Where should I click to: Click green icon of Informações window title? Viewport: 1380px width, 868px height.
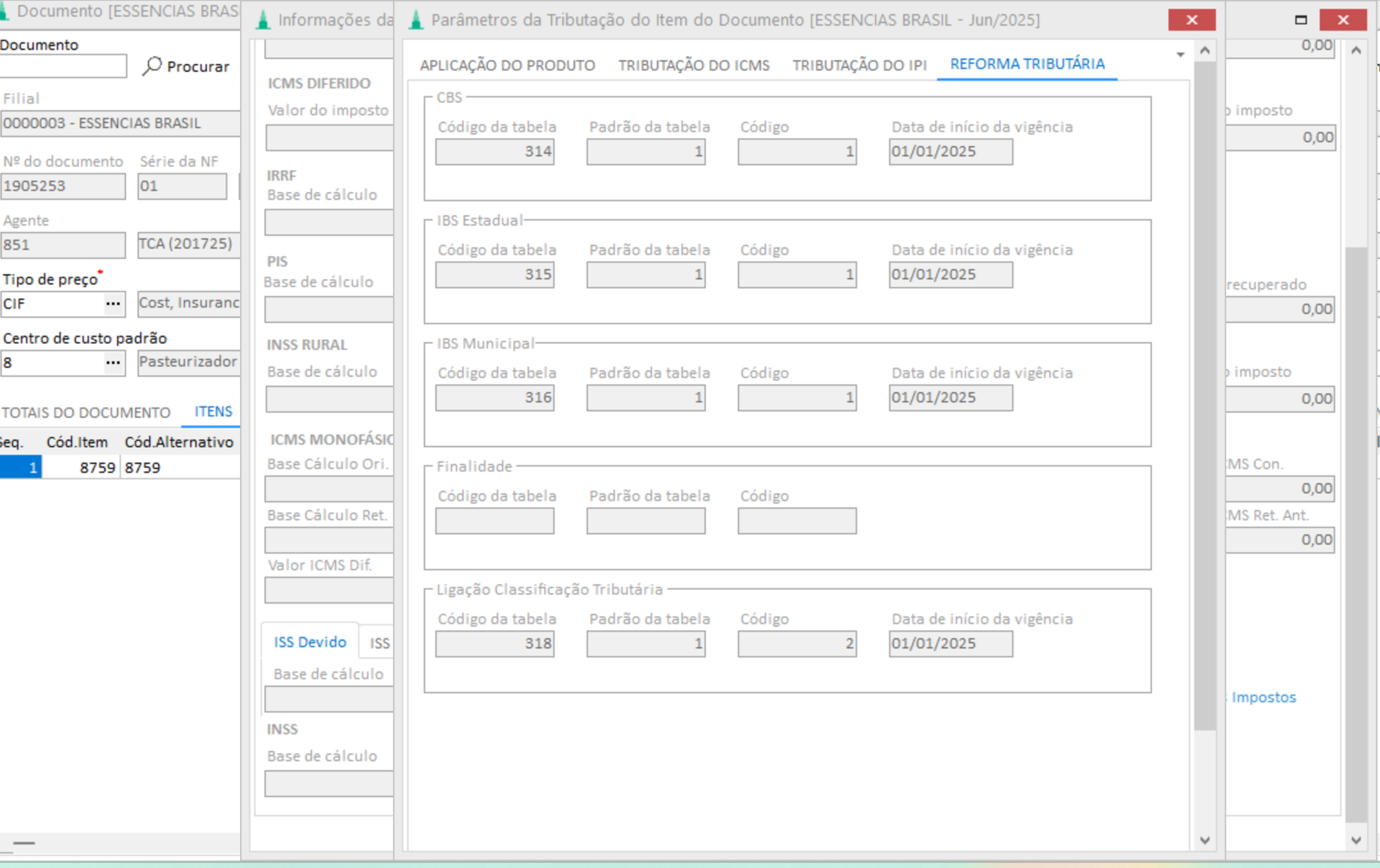(x=263, y=20)
